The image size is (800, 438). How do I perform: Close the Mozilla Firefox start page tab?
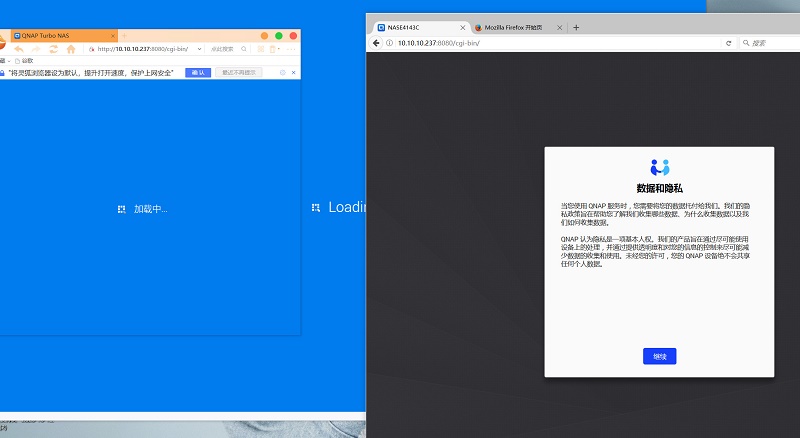pos(559,28)
